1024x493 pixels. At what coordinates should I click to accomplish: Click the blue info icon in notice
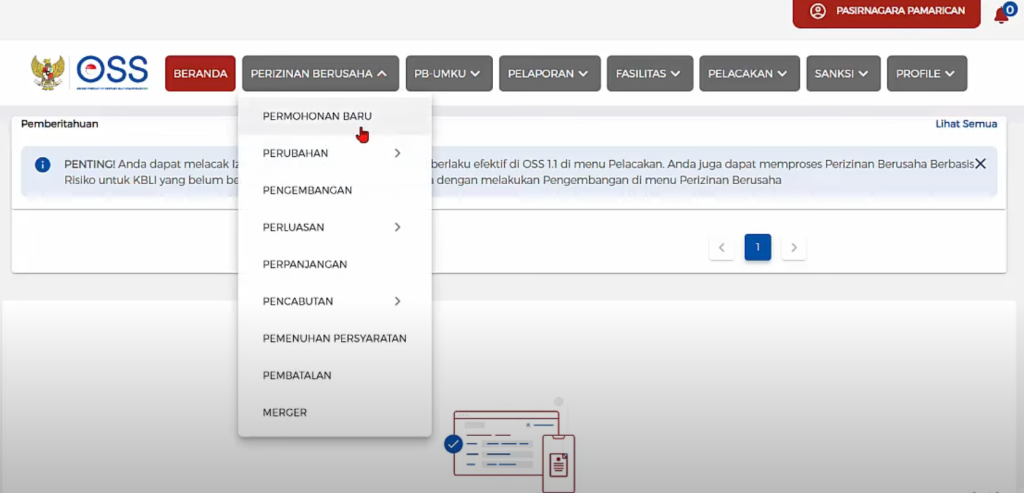point(42,164)
